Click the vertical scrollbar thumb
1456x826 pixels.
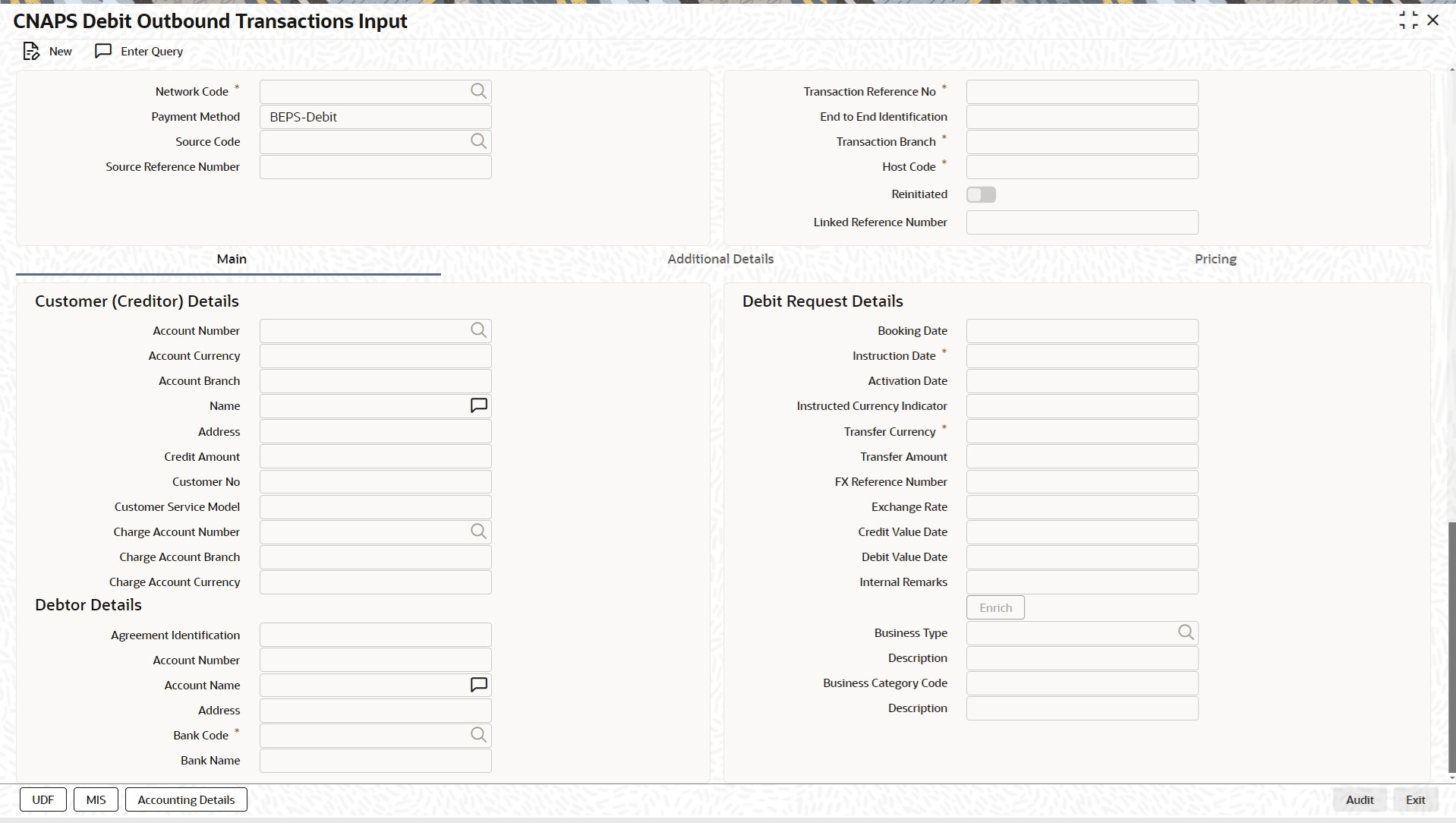[1451, 647]
